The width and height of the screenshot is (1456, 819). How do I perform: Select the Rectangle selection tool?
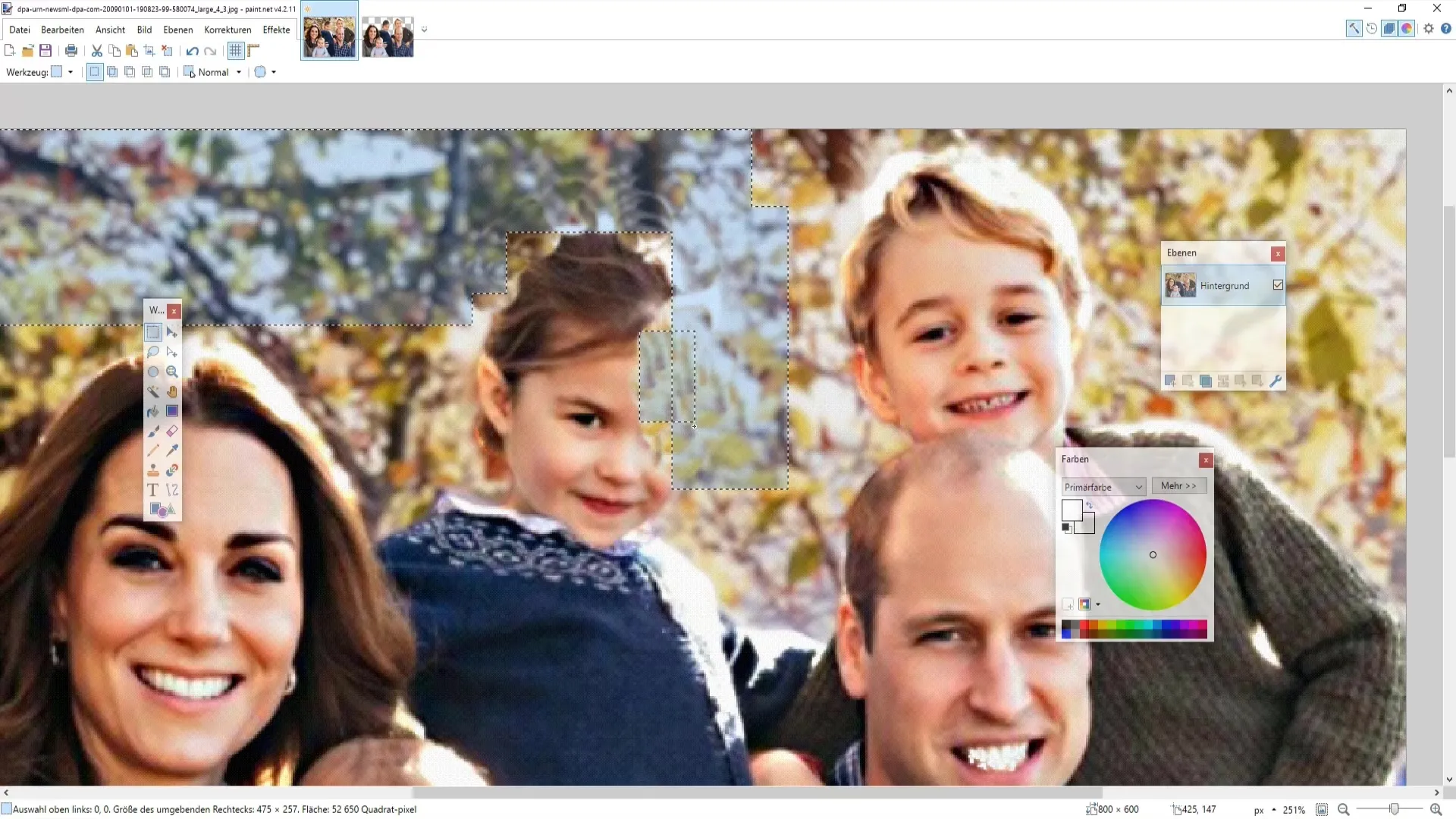click(153, 332)
